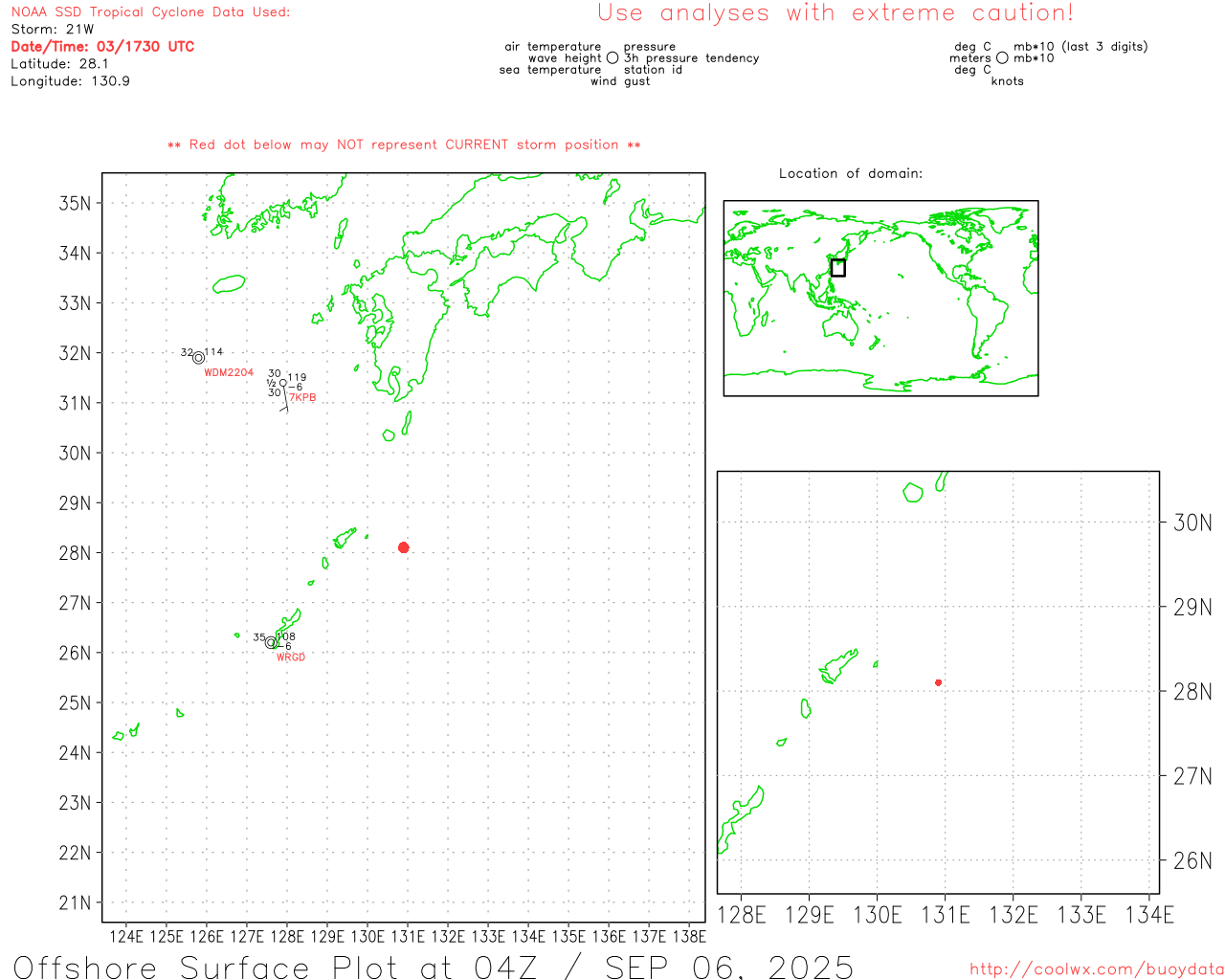
Task: Click the '7KPB' station label
Action: pyautogui.click(x=302, y=397)
